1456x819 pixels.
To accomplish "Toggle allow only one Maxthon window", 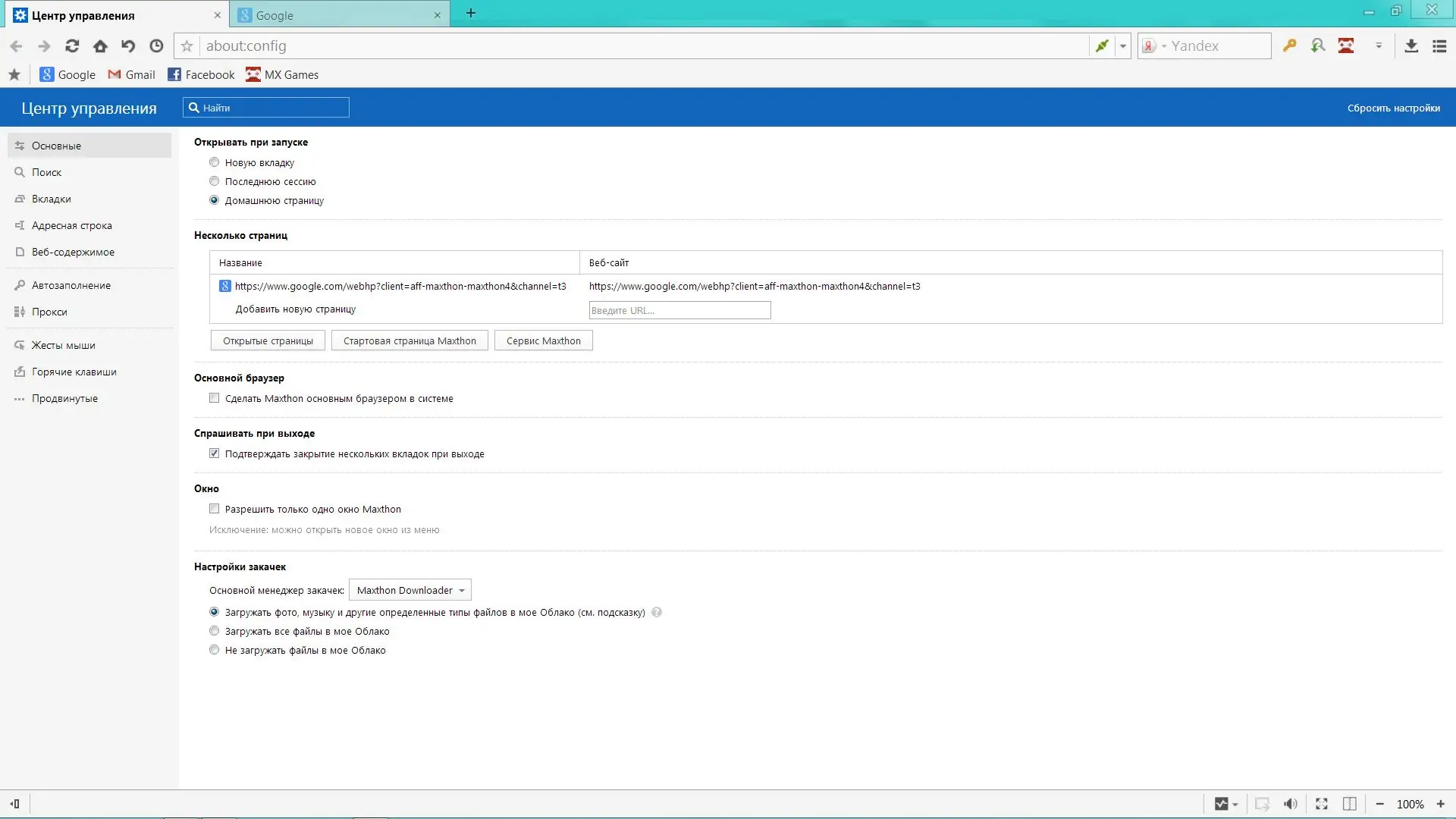I will coord(215,509).
